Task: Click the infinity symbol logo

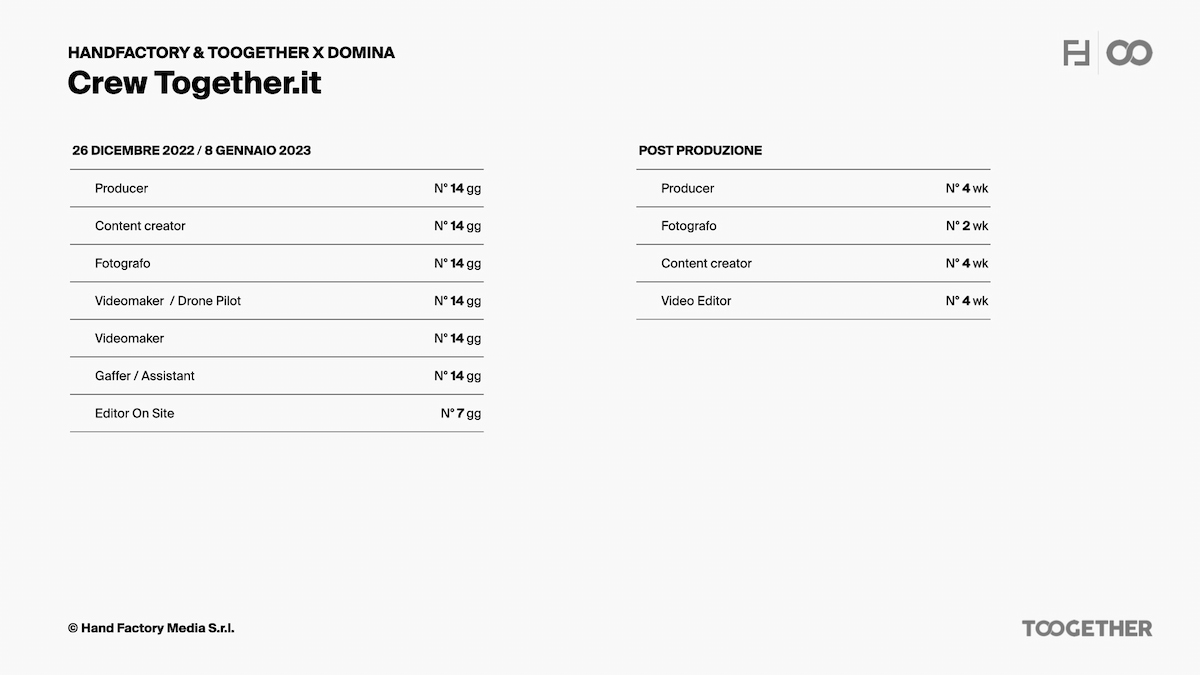Action: tap(1129, 53)
